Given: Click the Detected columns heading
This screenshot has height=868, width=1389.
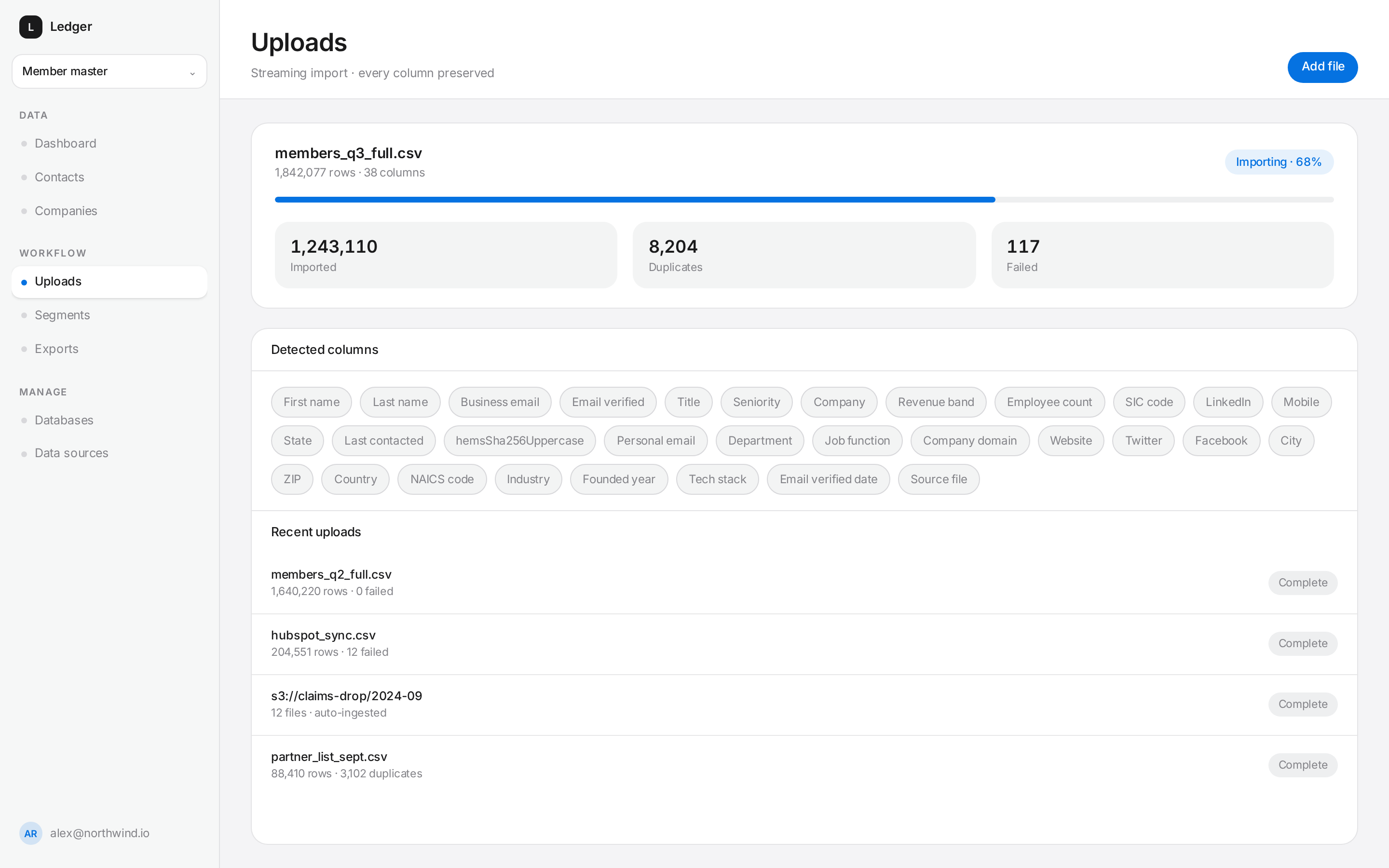Looking at the screenshot, I should [x=324, y=350].
